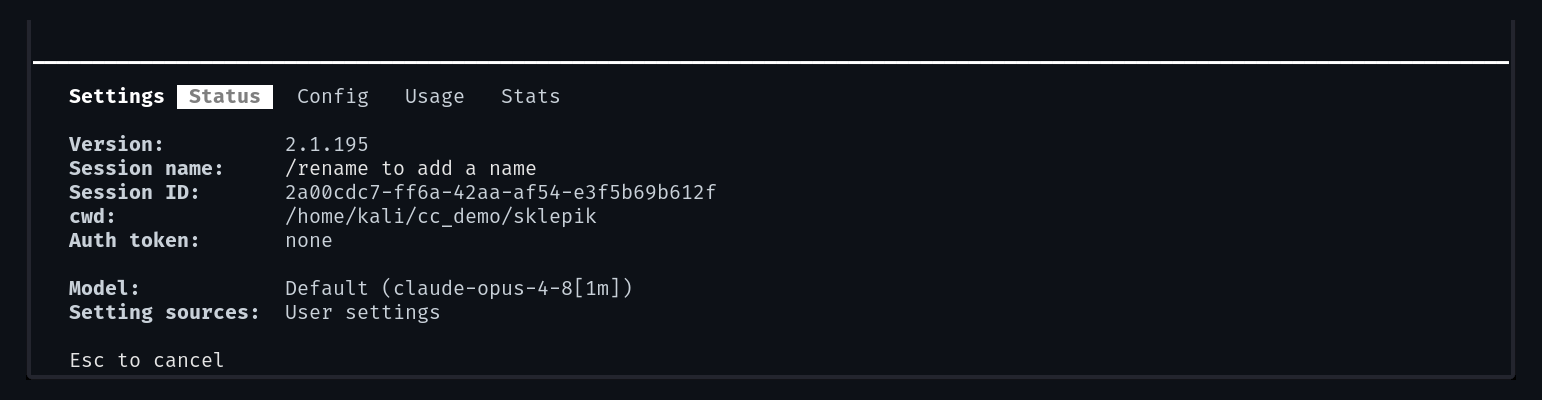This screenshot has height=400, width=1542.
Task: Switch to the Stats tab
Action: [x=531, y=97]
